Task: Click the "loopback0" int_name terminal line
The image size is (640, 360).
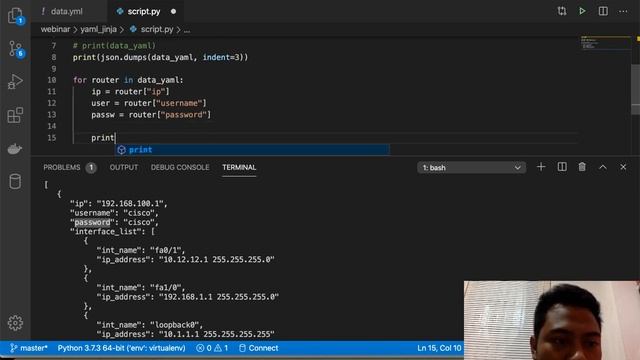Action: click(149, 325)
